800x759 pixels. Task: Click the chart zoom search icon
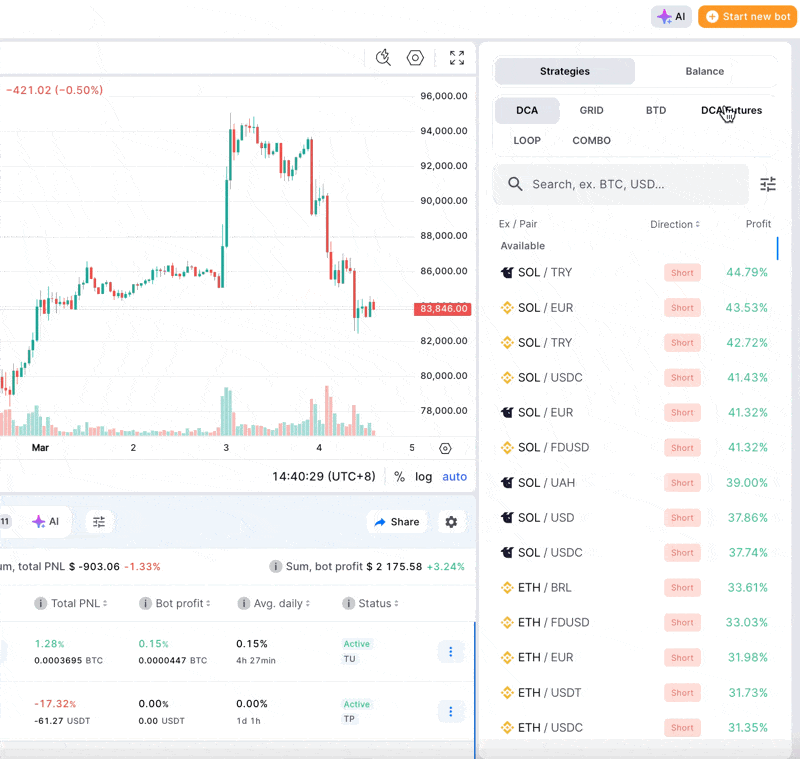[383, 58]
